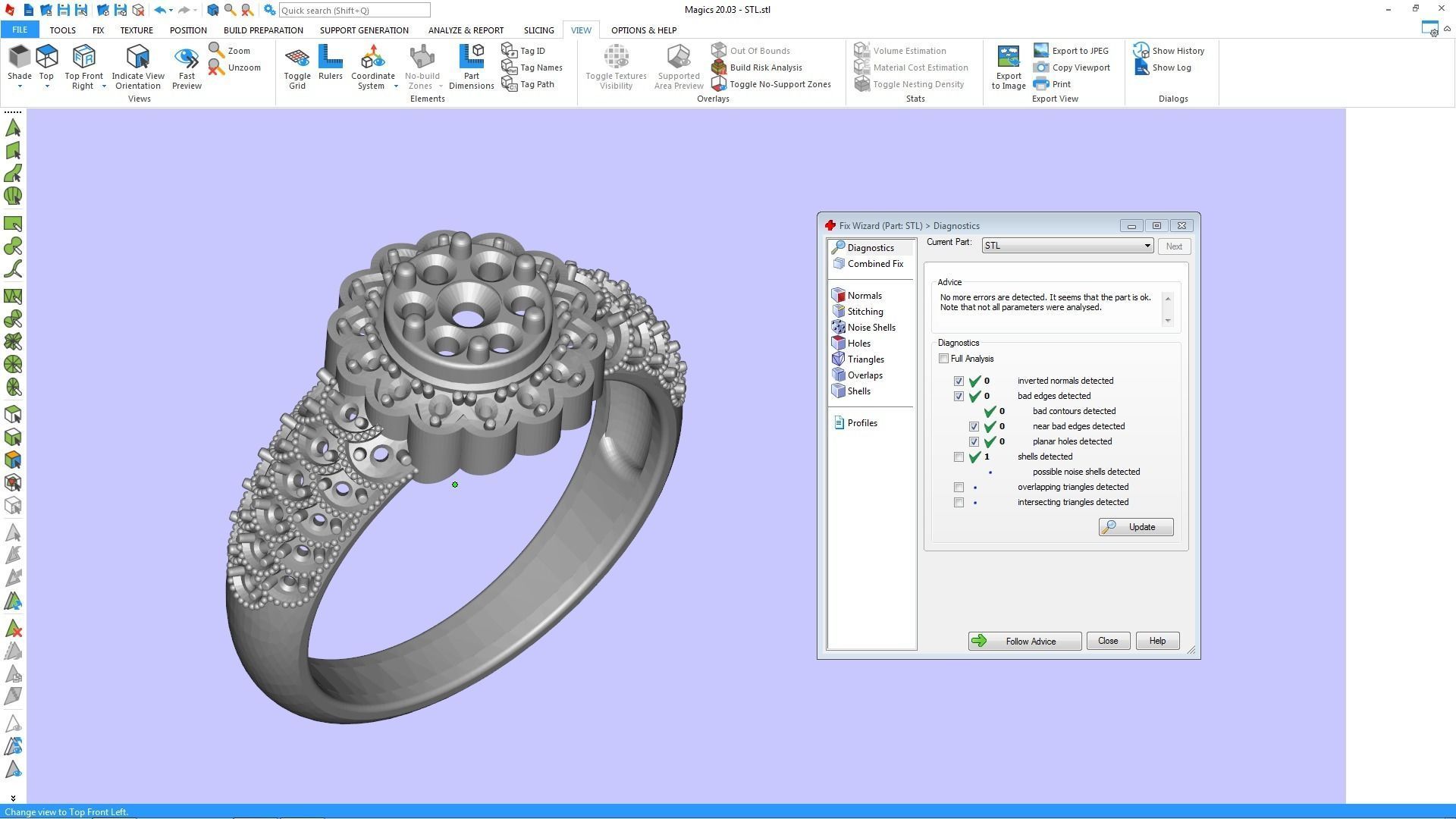
Task: Expand Coordinate System dropdown arrow
Action: pos(396,86)
